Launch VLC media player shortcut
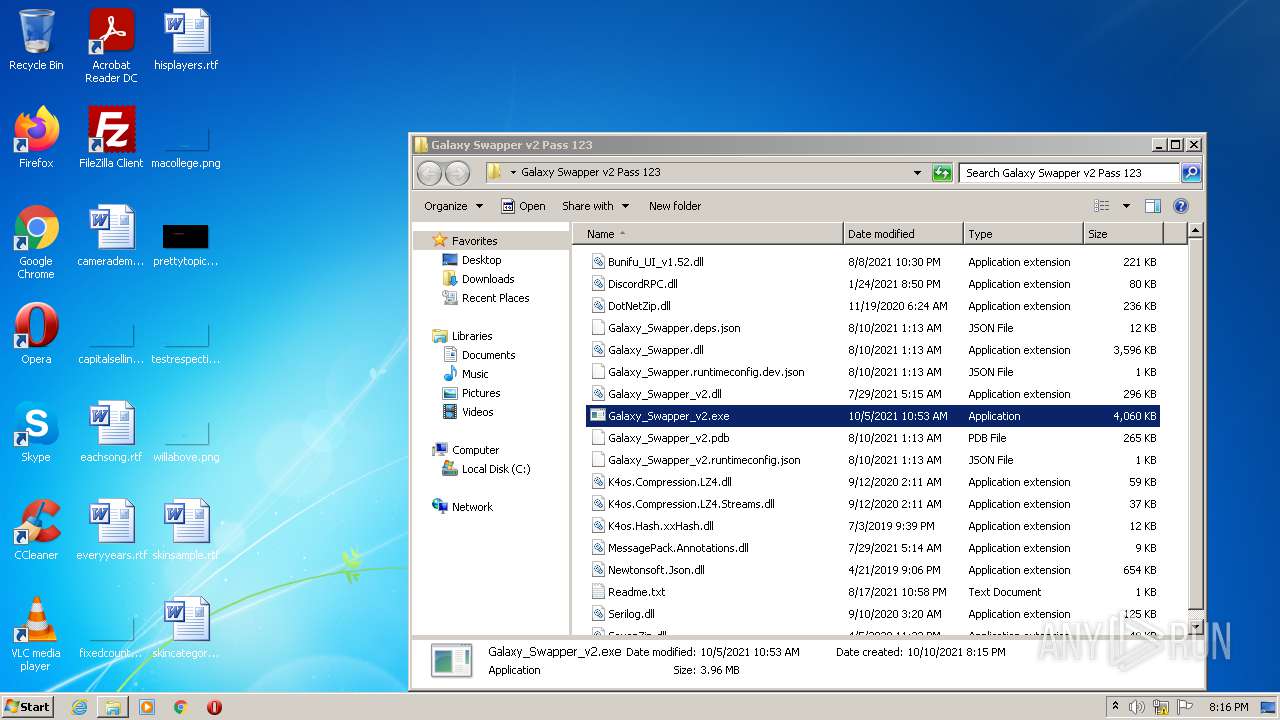 point(36,634)
